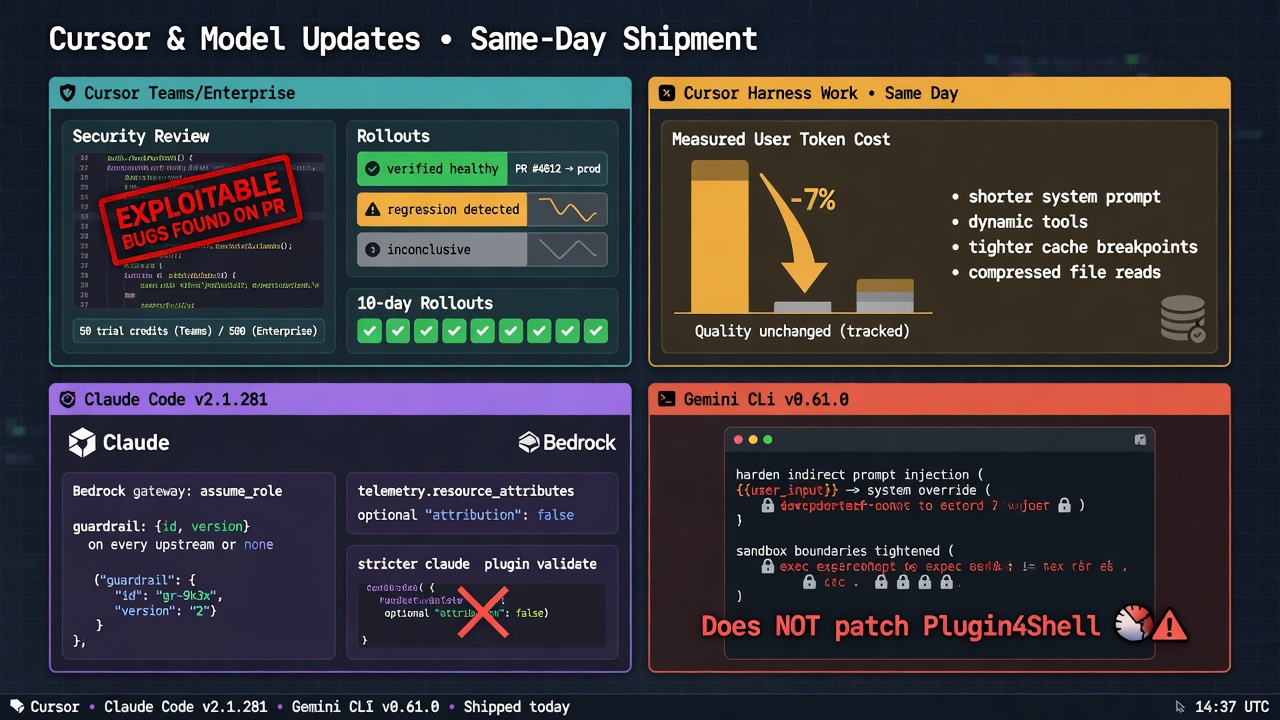Click the 14:37 UTC clock in the bottom bar

pyautogui.click(x=1232, y=706)
